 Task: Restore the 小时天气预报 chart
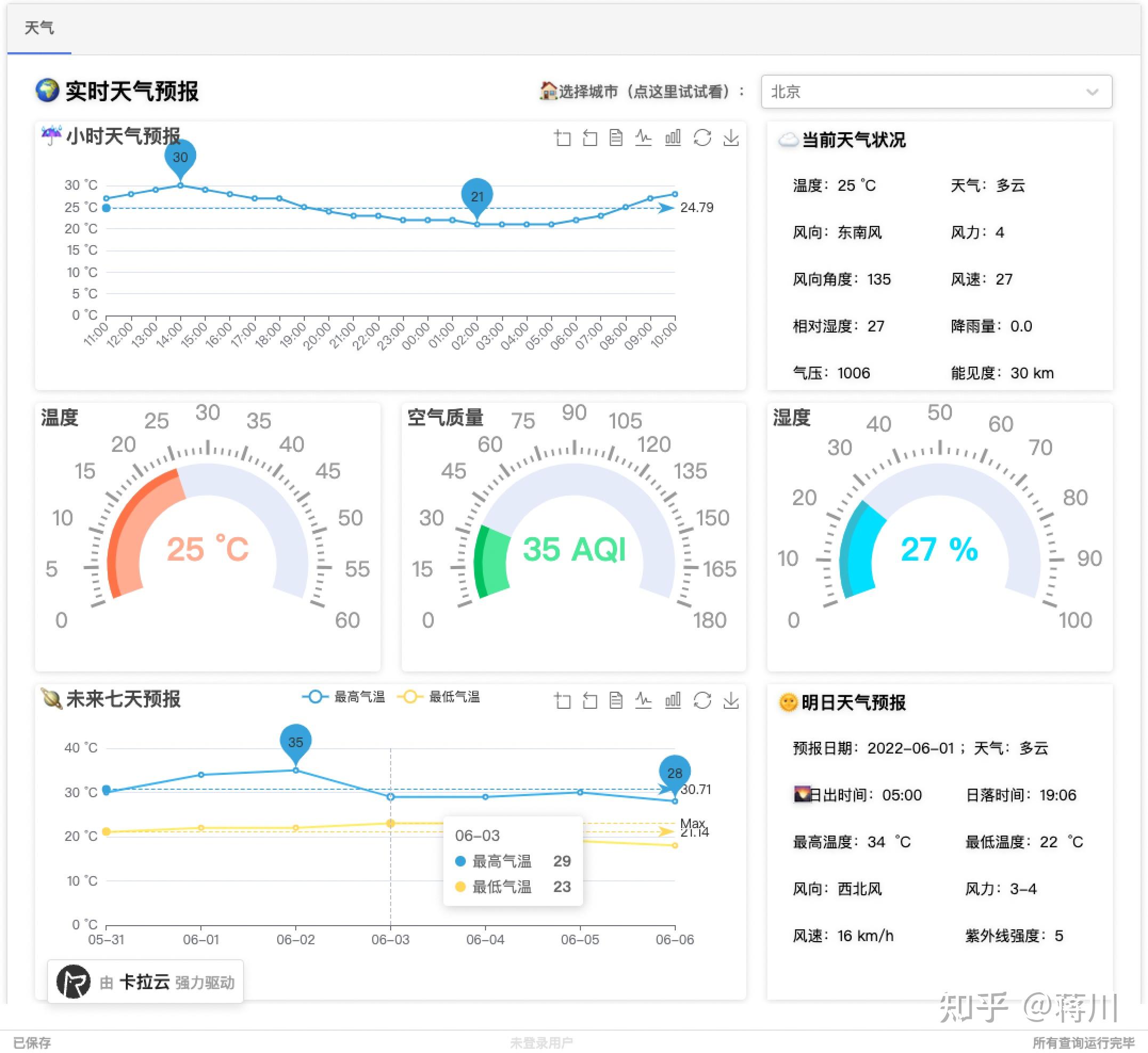[x=702, y=138]
